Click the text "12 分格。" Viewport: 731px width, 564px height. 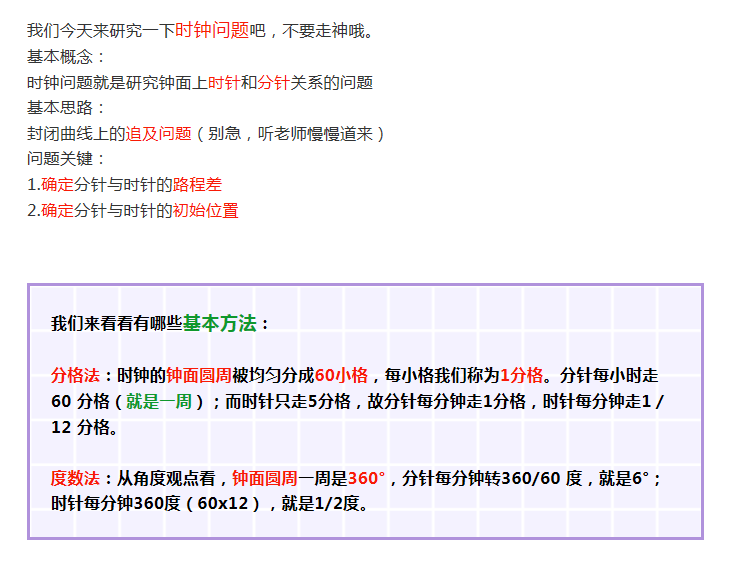[x=84, y=427]
